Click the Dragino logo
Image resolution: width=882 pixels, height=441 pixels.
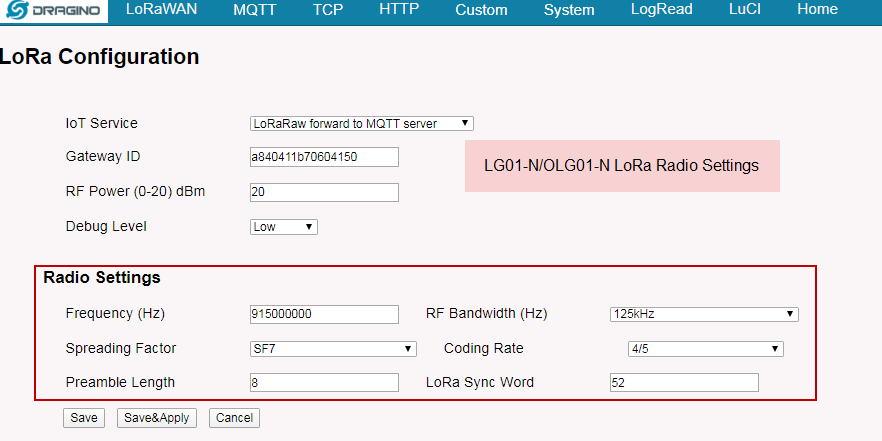click(53, 10)
